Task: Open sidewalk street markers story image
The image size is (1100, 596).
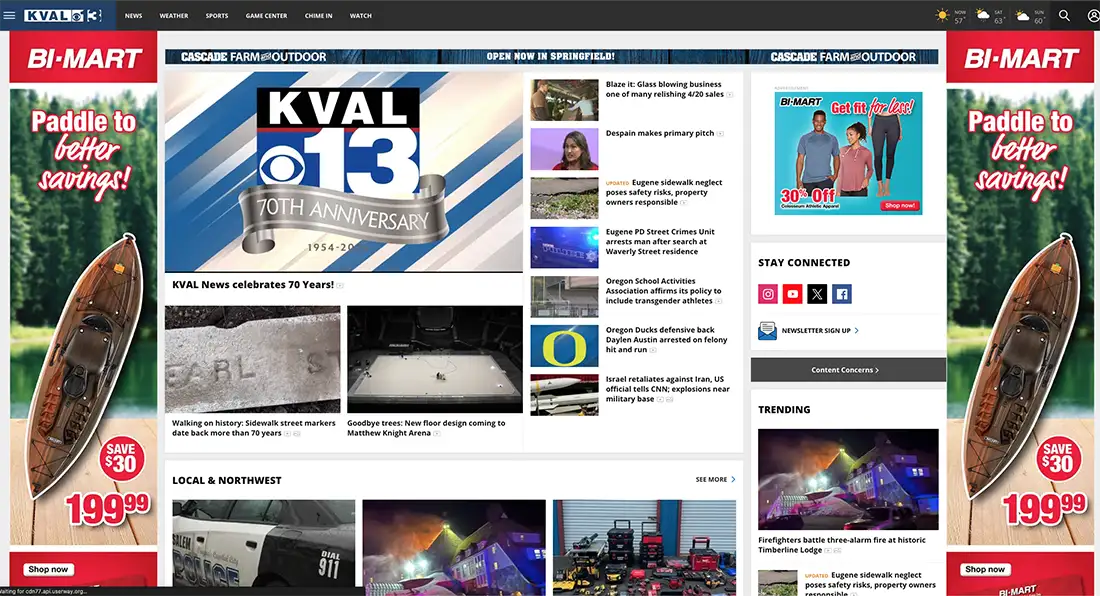Action: [x=253, y=359]
